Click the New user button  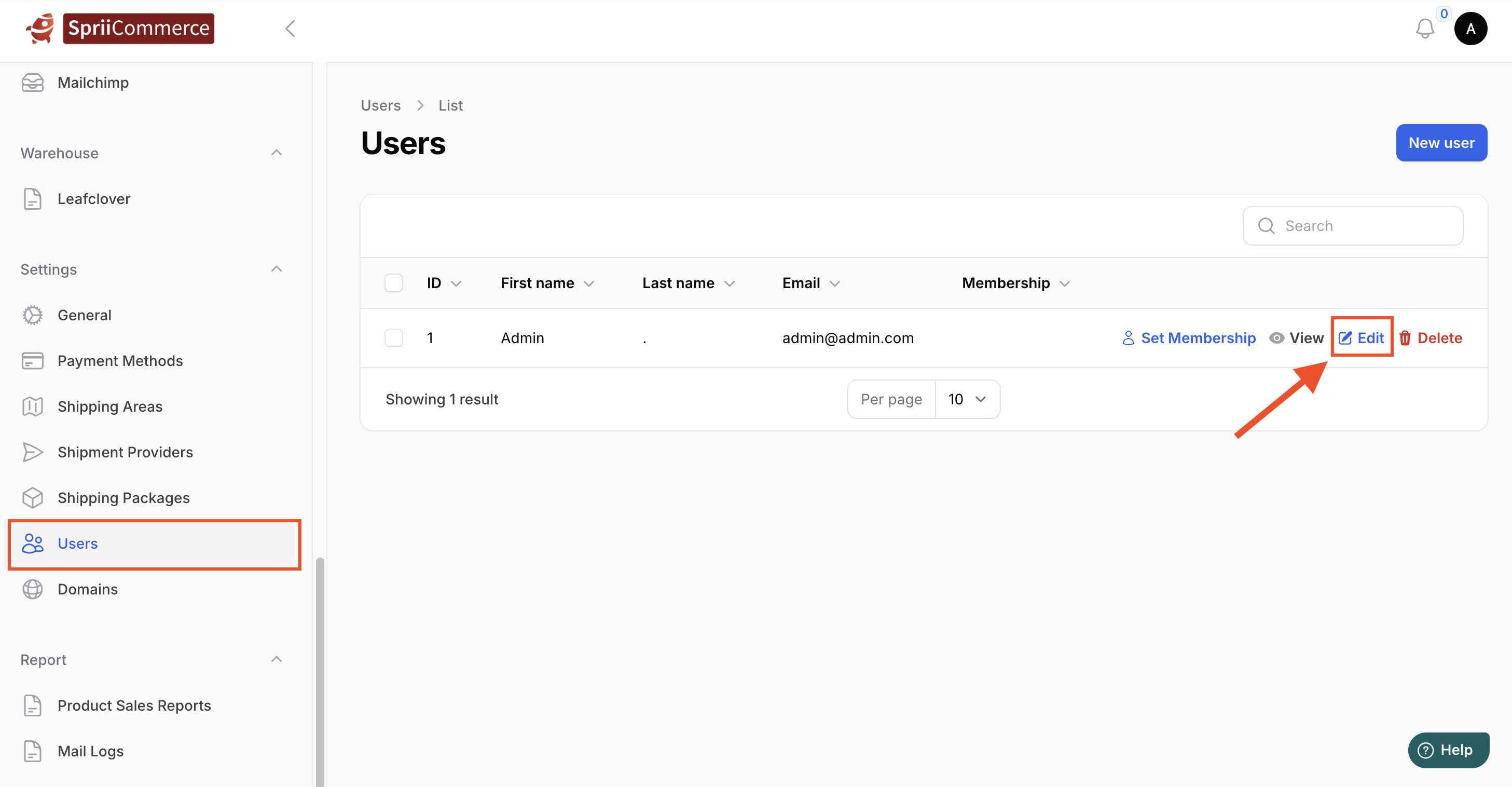point(1441,143)
